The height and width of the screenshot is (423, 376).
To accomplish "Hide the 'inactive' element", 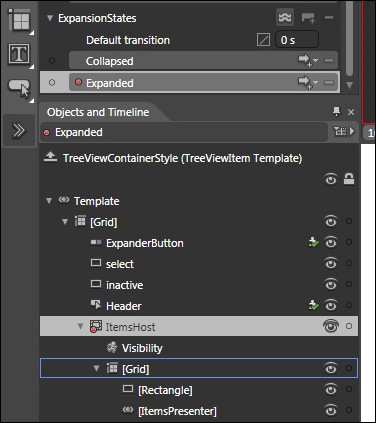I will [331, 284].
